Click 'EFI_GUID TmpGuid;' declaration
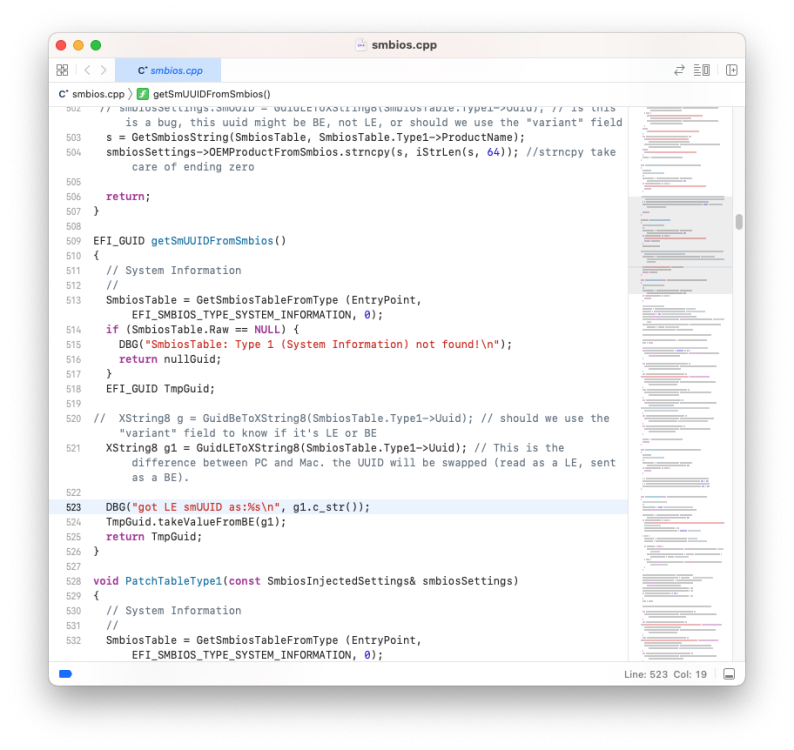The width and height of the screenshot is (794, 750). [x=161, y=389]
